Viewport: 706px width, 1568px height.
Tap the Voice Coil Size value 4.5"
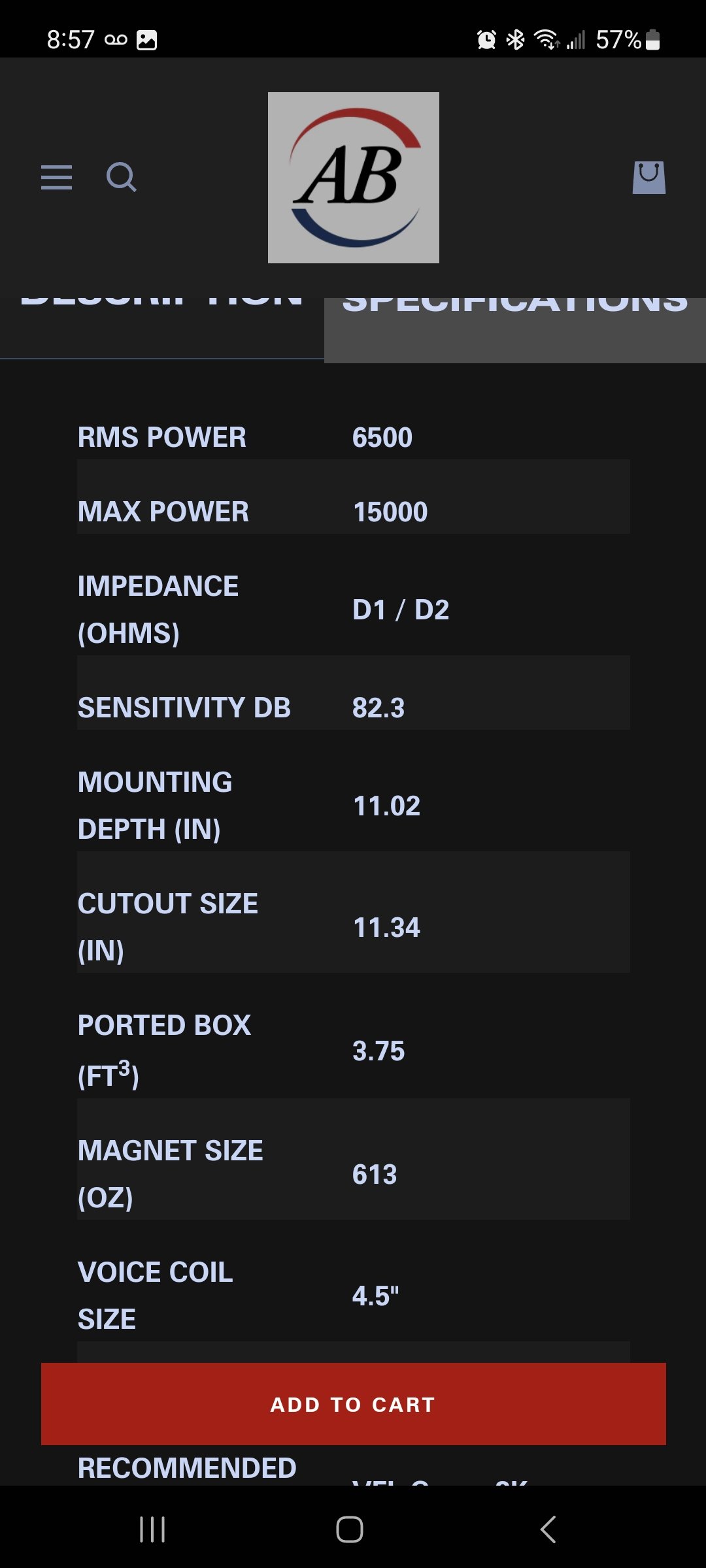(x=376, y=1296)
